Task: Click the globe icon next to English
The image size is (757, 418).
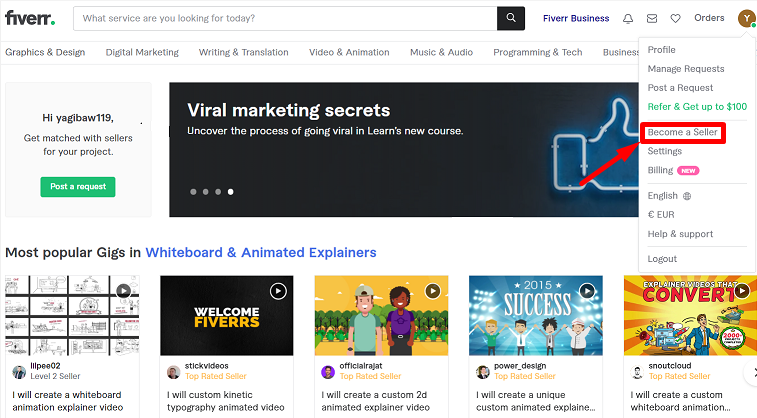Action: 687,196
